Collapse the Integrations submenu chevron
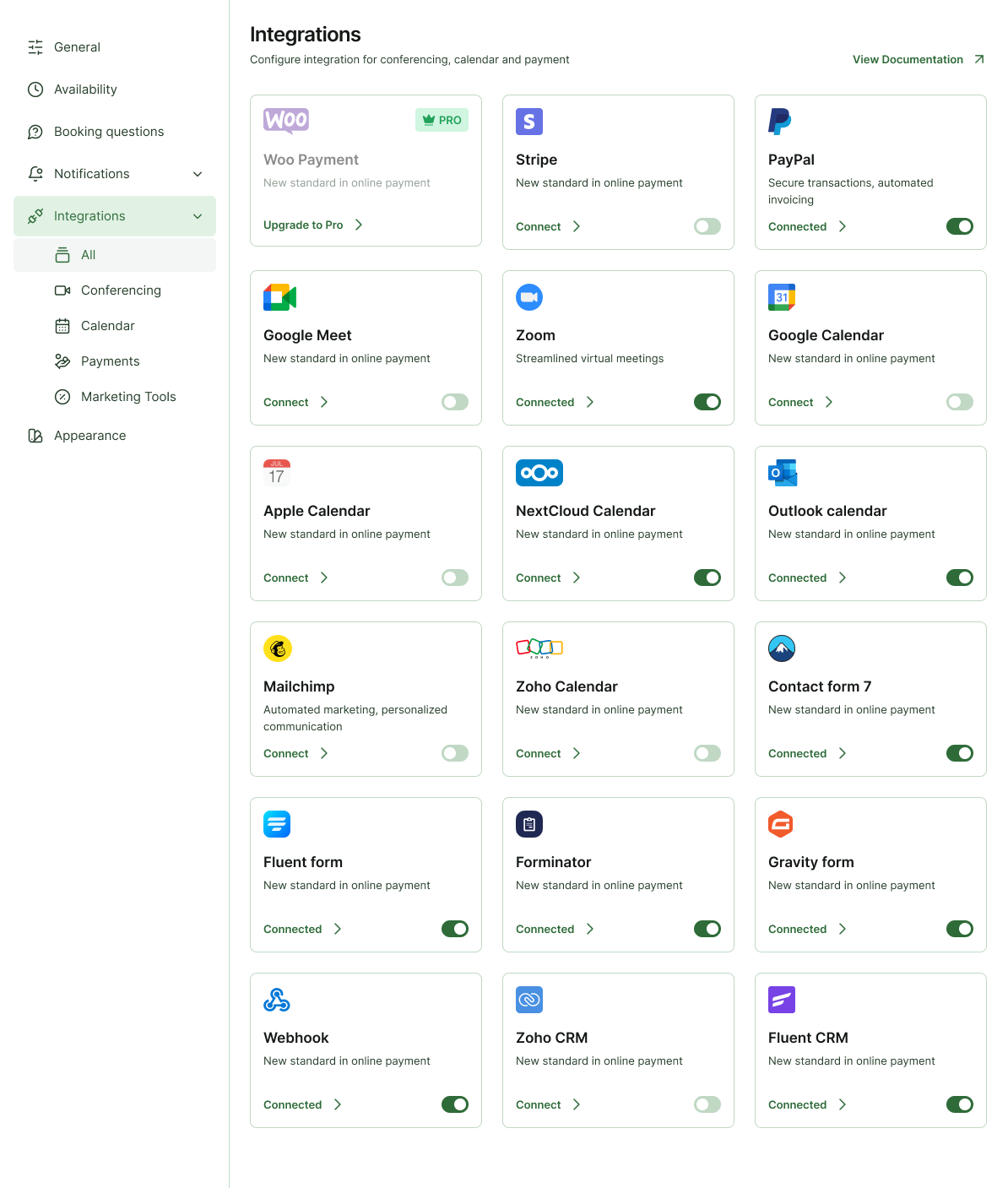1008x1188 pixels. tap(198, 216)
